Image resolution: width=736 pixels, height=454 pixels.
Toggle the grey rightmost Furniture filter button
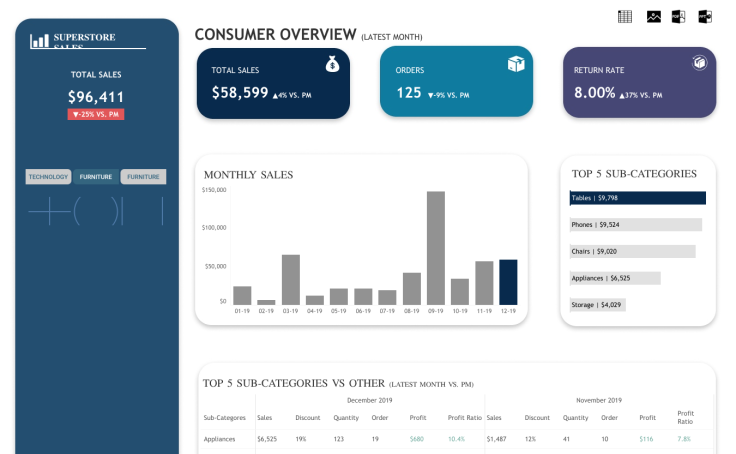coord(143,177)
